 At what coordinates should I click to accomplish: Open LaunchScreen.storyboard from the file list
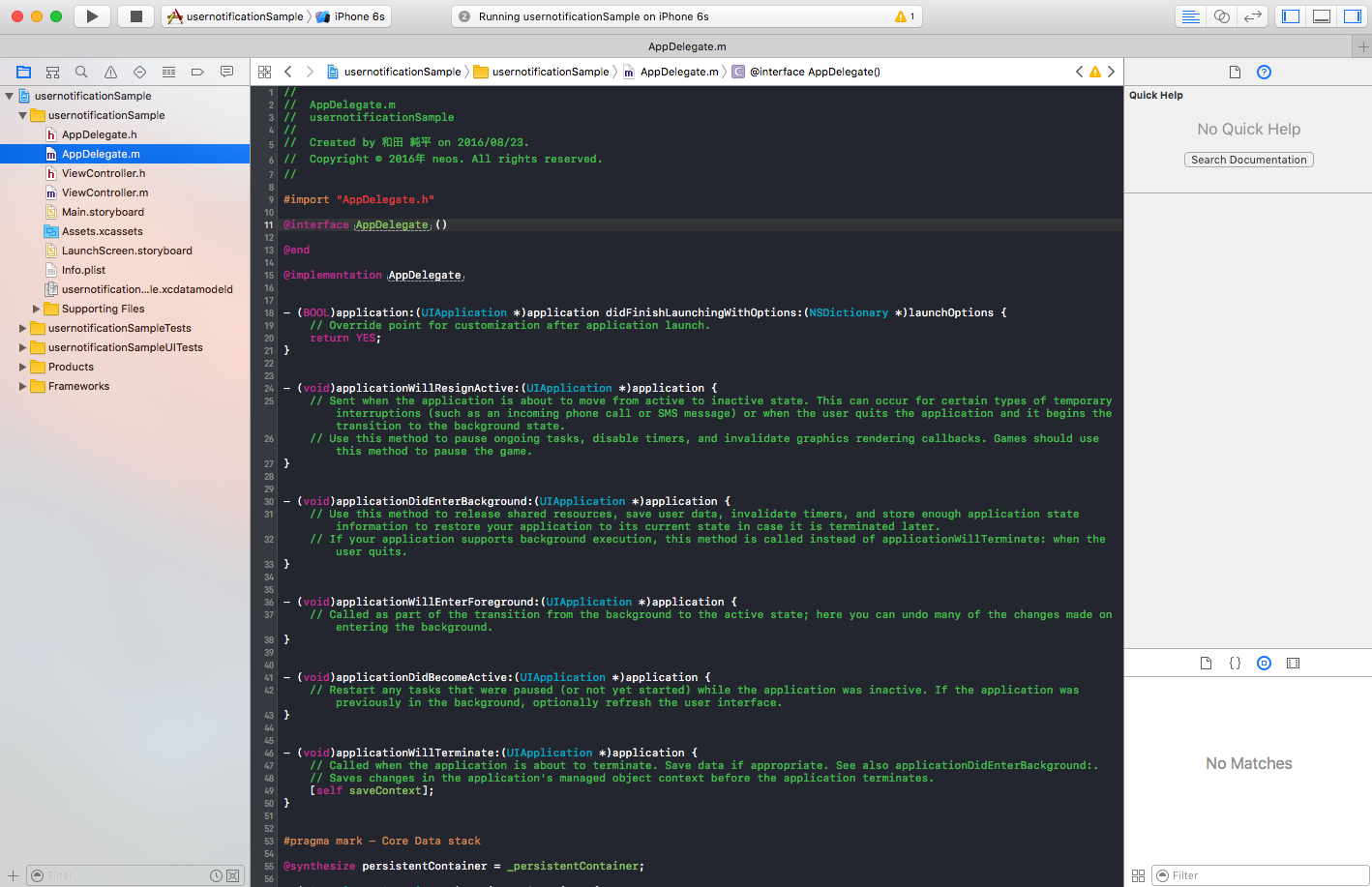125,251
